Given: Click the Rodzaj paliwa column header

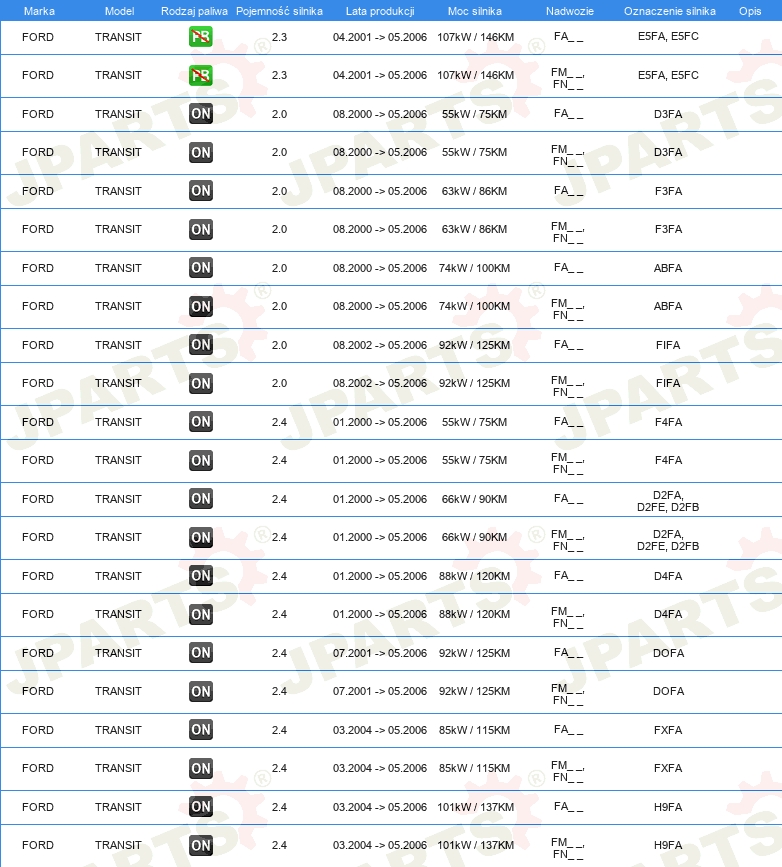Looking at the screenshot, I should 194,11.
